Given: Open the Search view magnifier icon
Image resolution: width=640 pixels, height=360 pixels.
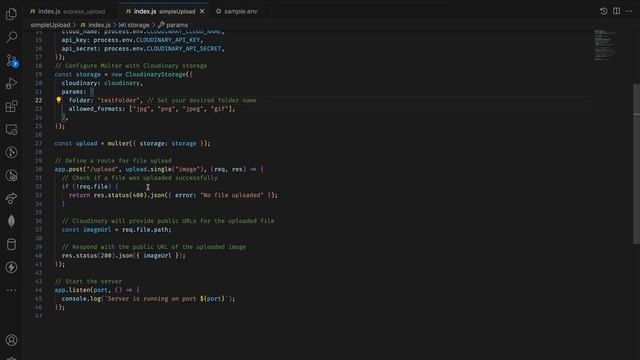Looking at the screenshot, I should tap(11, 37).
